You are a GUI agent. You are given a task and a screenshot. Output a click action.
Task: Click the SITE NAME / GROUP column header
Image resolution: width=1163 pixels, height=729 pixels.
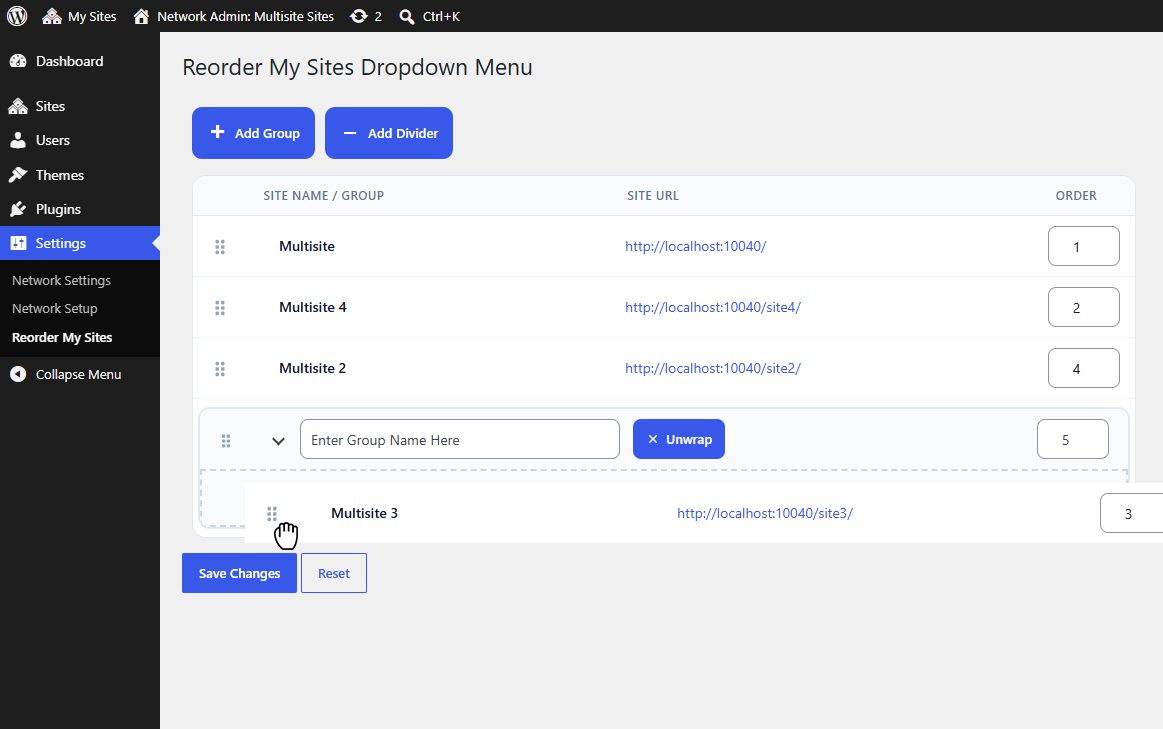coord(323,196)
